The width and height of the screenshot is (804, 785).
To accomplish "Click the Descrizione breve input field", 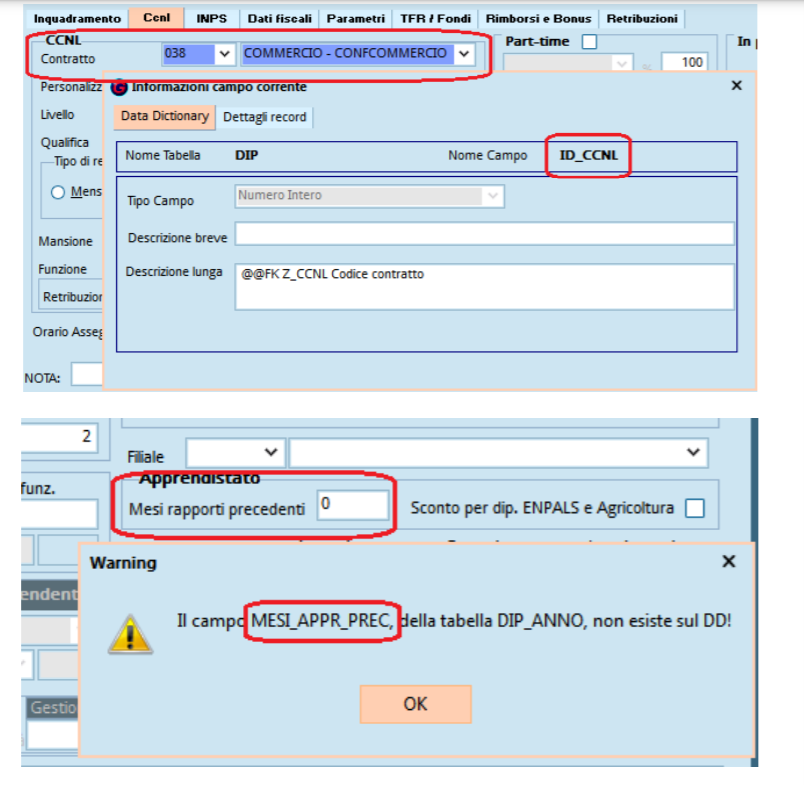I will pyautogui.click(x=485, y=234).
